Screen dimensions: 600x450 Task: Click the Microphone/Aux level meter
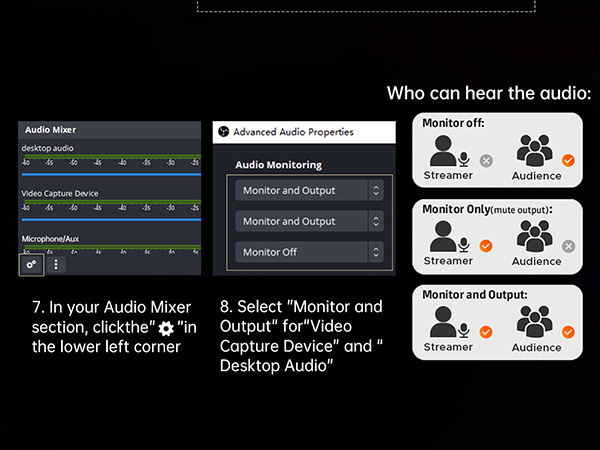112,247
